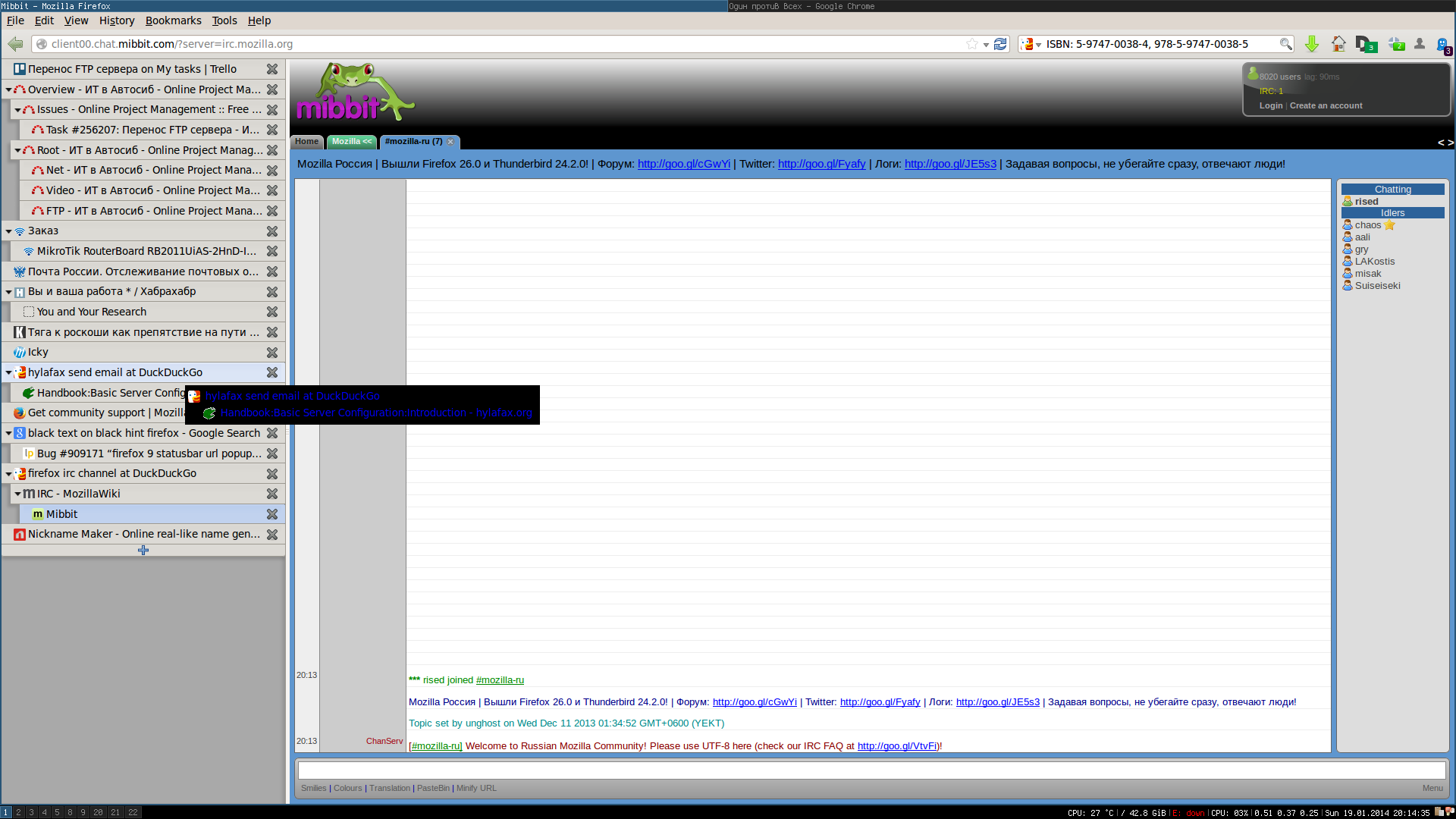Open the View menu
1456x819 pixels.
(76, 20)
